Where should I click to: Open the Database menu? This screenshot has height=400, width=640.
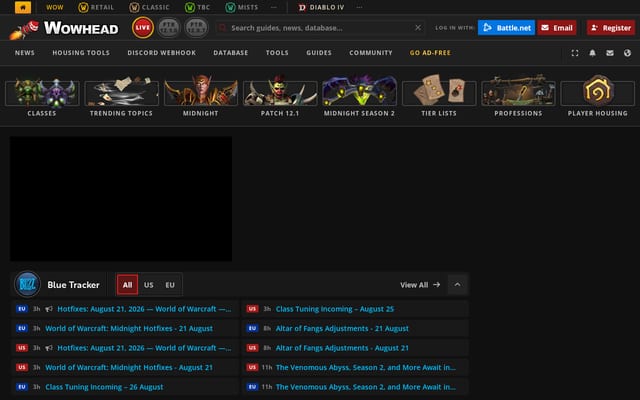click(231, 53)
